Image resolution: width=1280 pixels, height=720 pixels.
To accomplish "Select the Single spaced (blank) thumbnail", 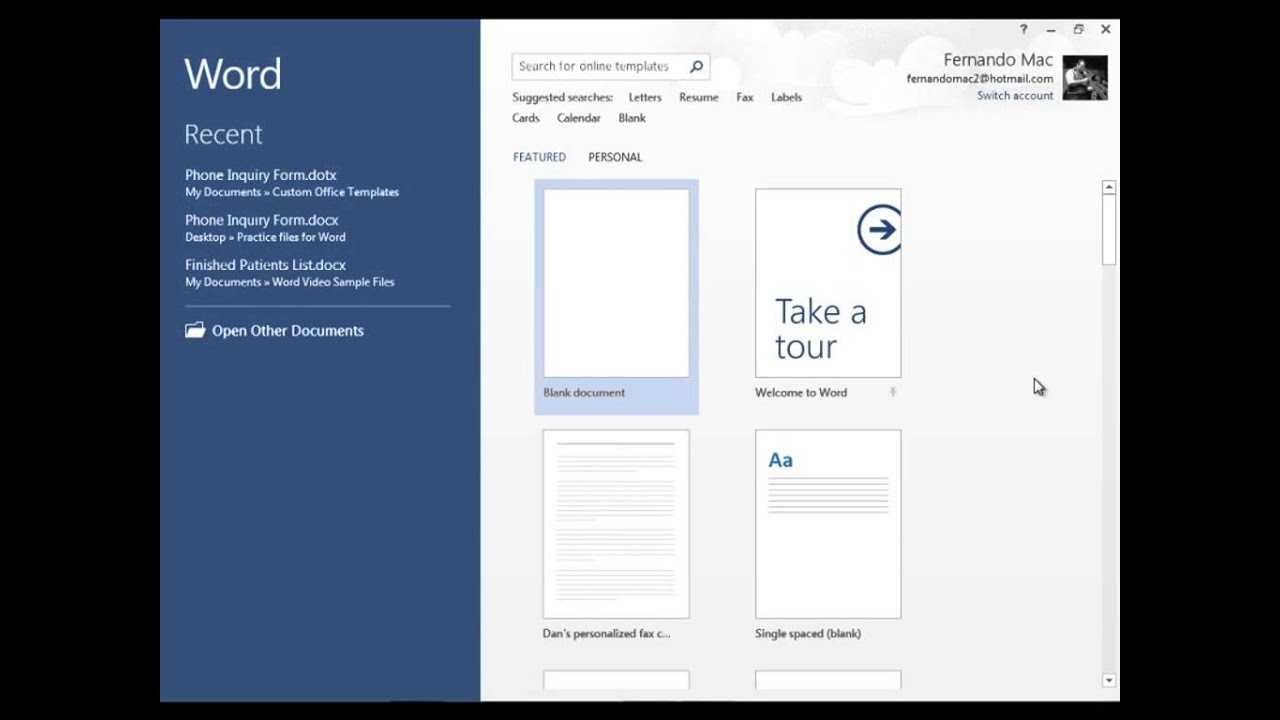I will point(828,524).
